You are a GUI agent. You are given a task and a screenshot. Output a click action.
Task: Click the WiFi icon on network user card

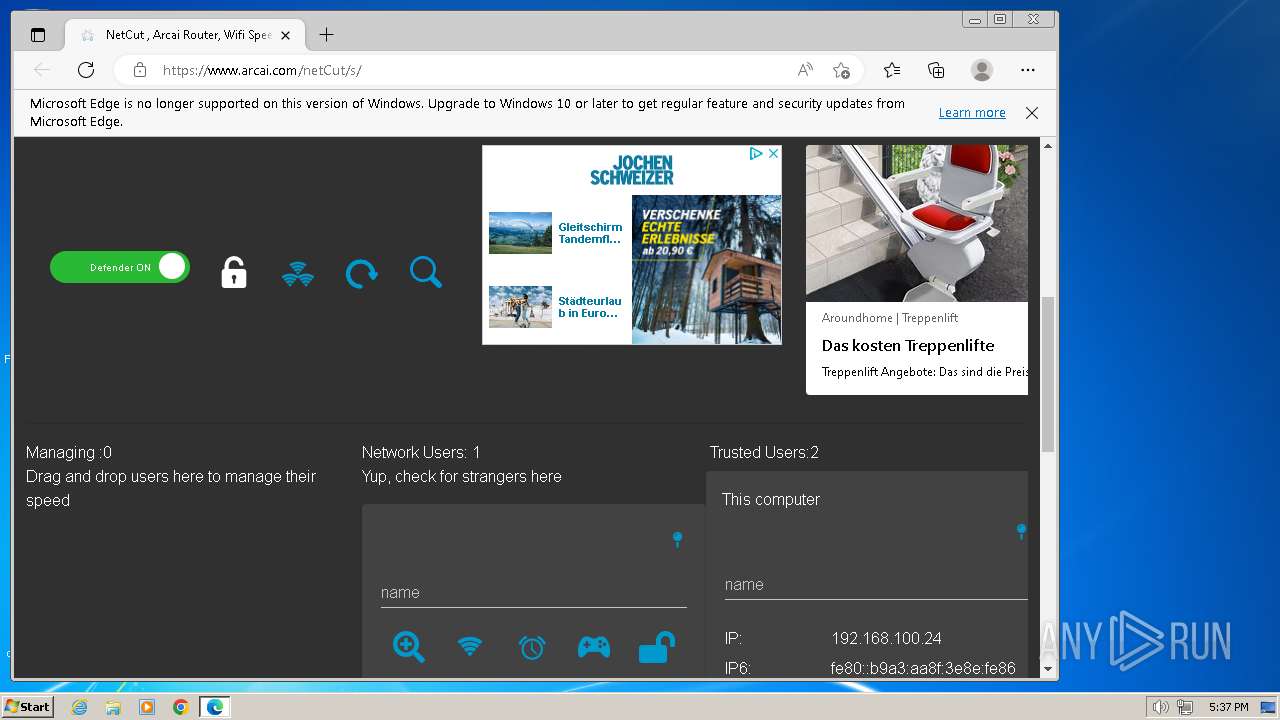pos(470,647)
